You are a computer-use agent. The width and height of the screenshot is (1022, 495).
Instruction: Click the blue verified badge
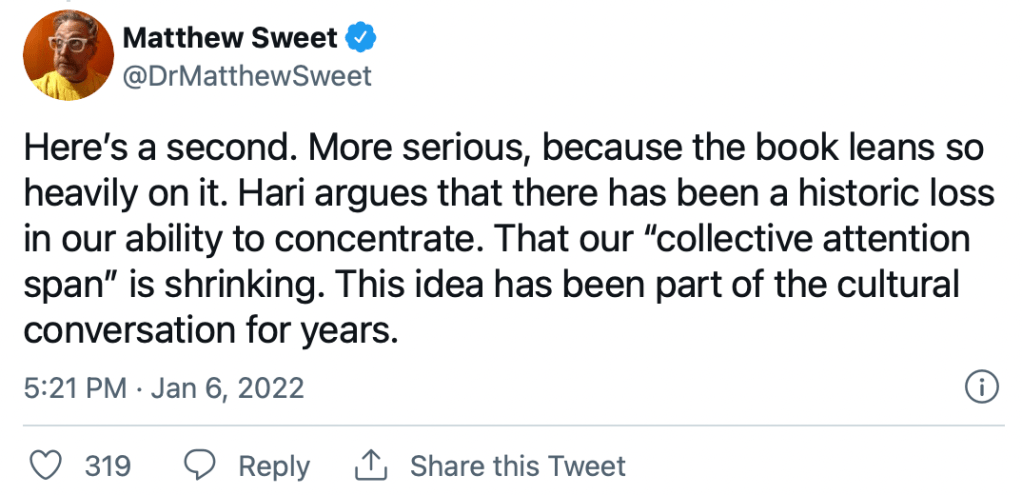358,39
